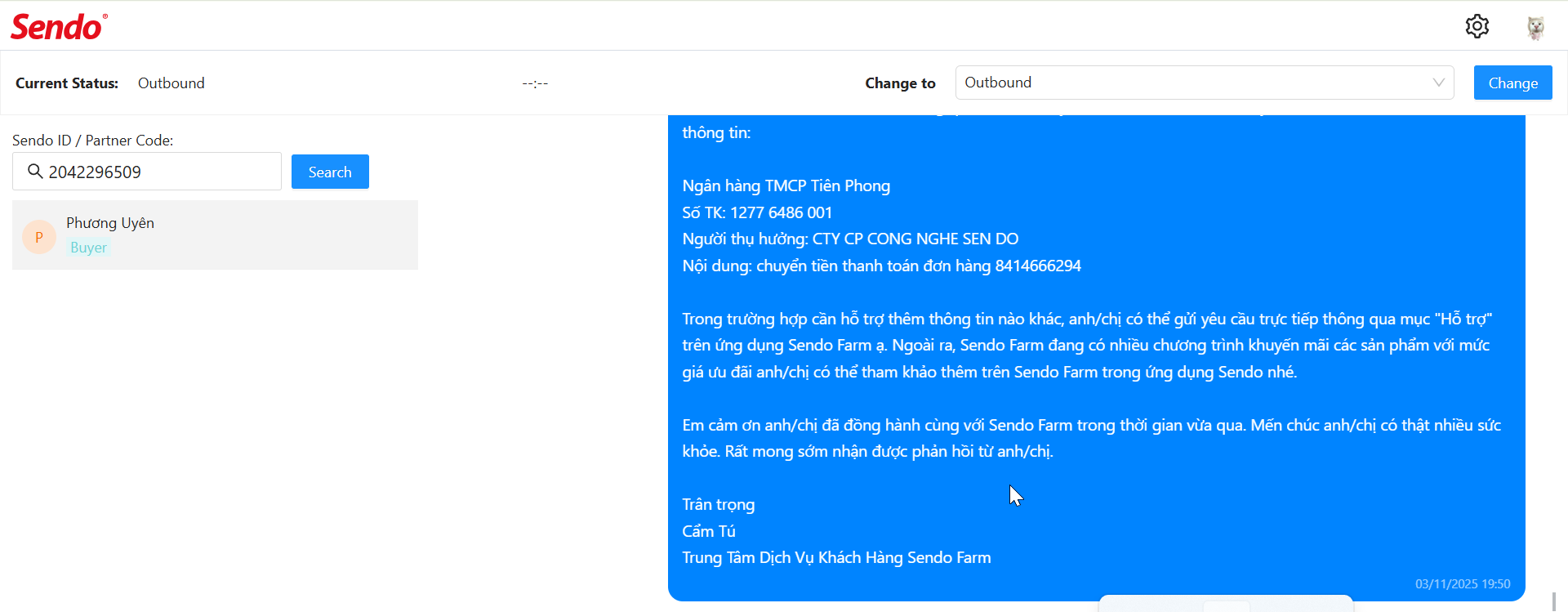The width and height of the screenshot is (1568, 612).
Task: Click the Ngân hàng TMCP Tiên Phong line
Action: point(786,185)
